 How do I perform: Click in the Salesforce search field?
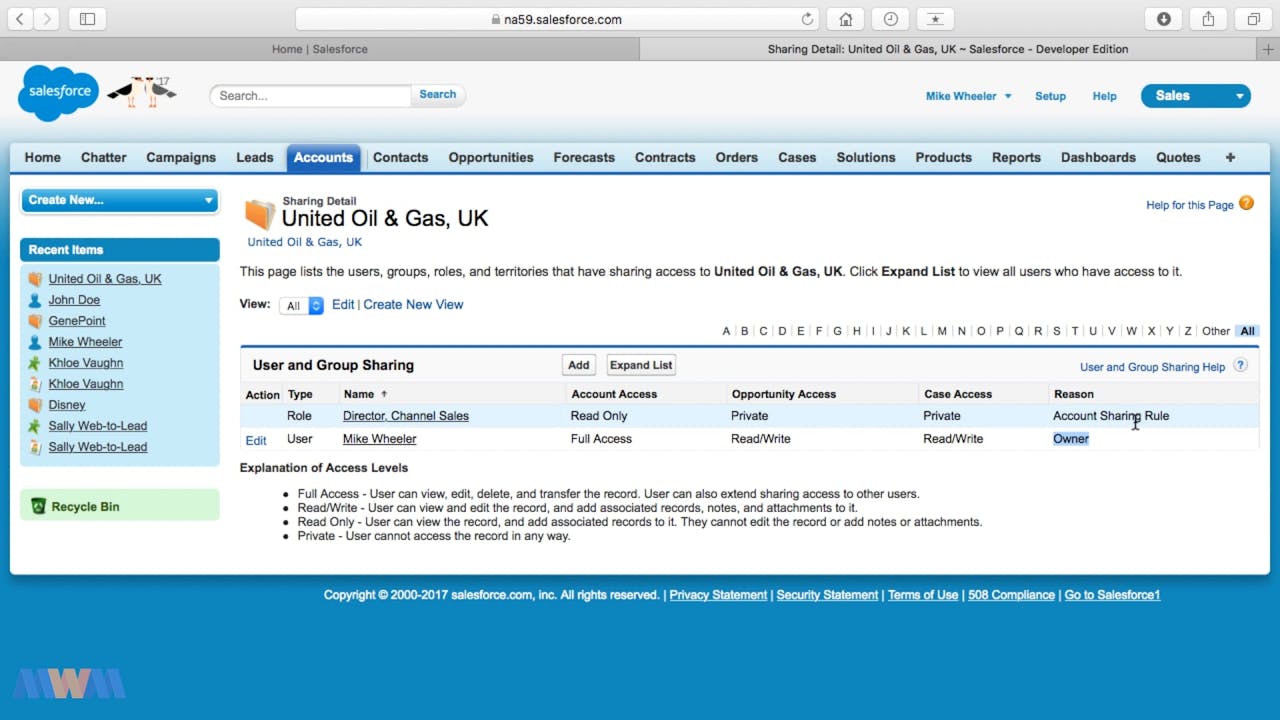(x=310, y=96)
